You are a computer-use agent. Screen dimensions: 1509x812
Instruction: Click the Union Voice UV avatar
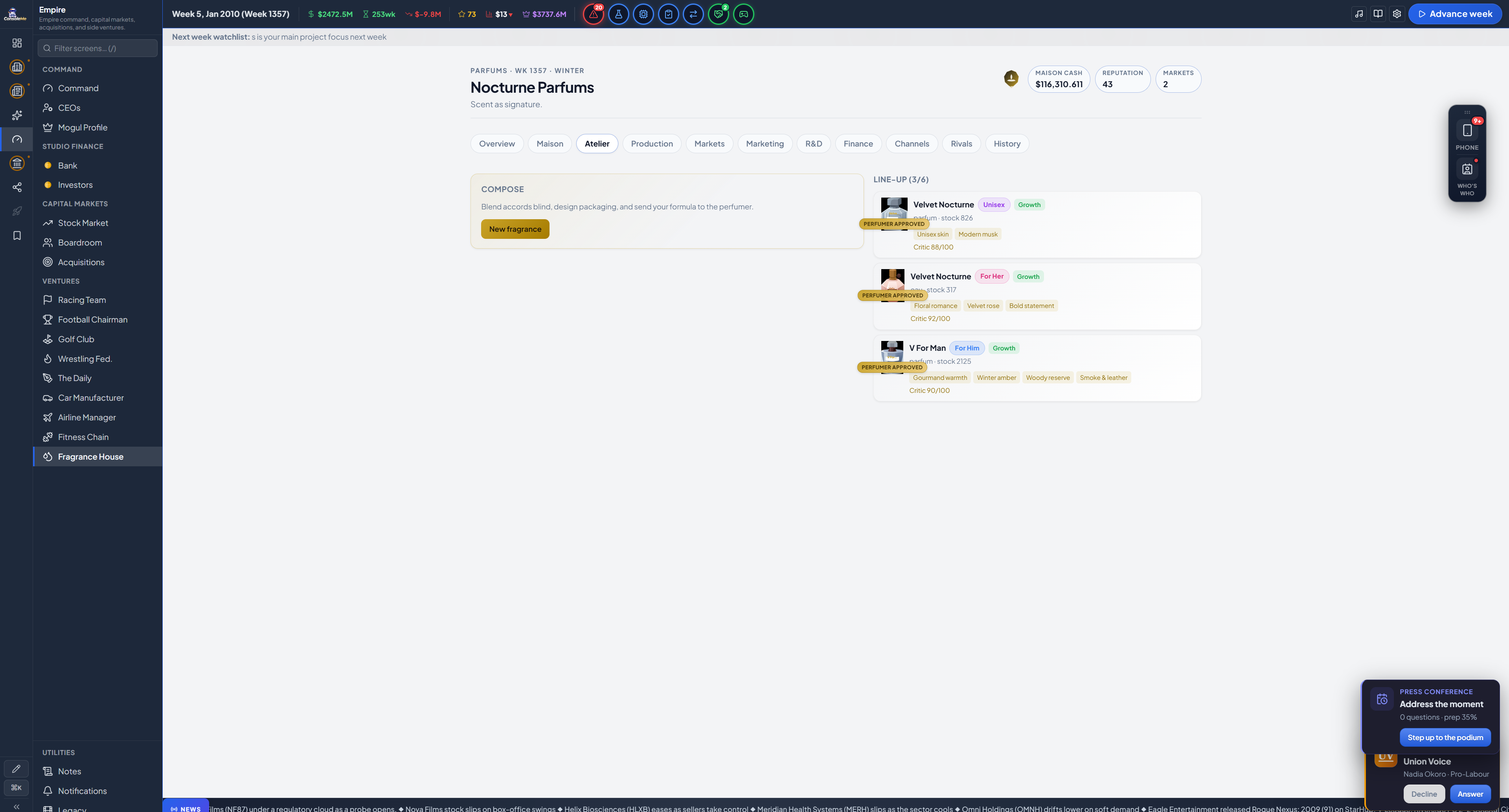(1386, 759)
